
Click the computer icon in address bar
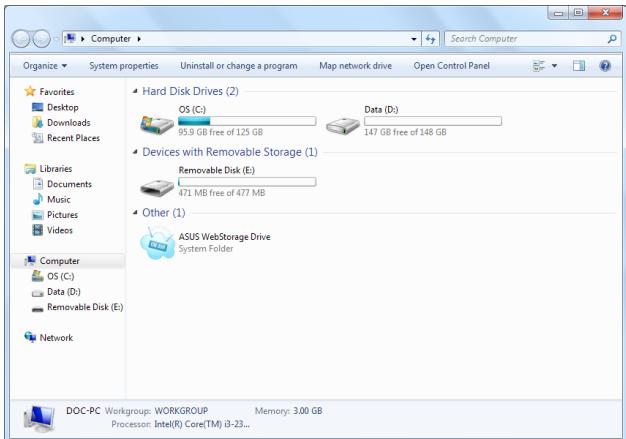coord(70,38)
